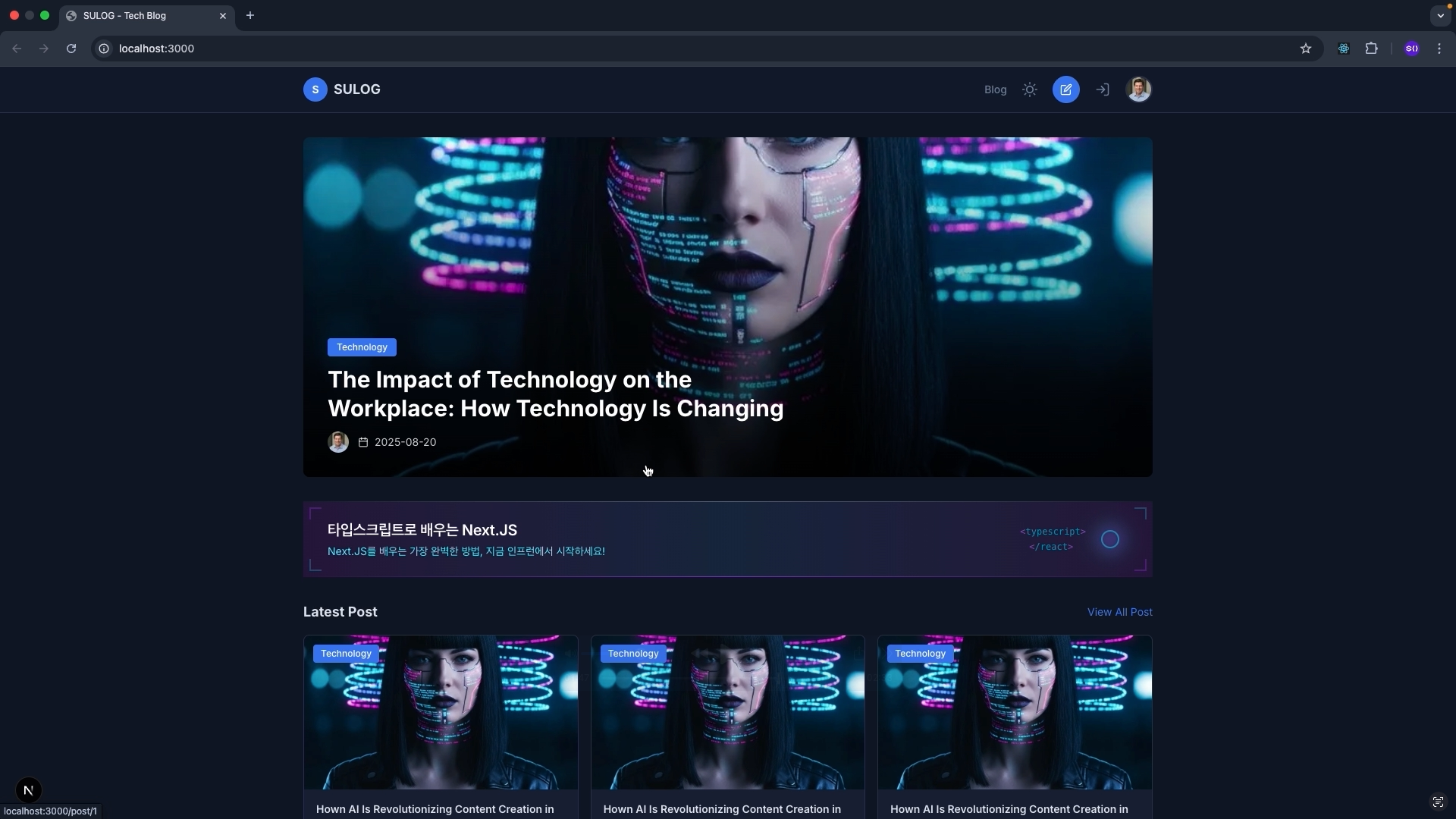Open the Next.js dev tools indicator
The image size is (1456, 819).
tap(28, 790)
